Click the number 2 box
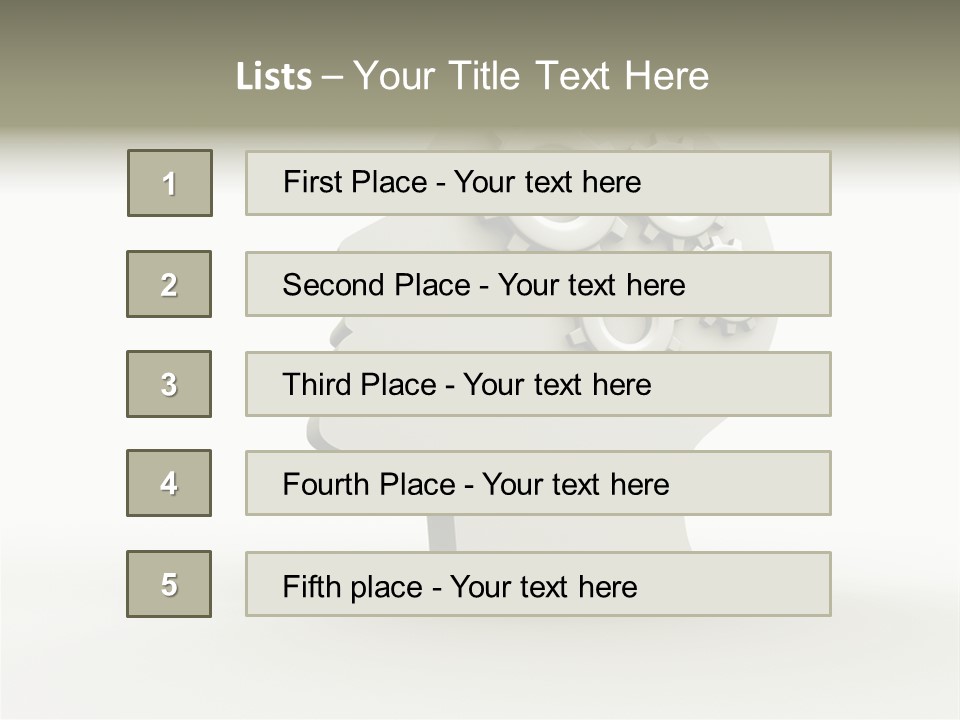Viewport: 960px width, 720px height. click(169, 284)
